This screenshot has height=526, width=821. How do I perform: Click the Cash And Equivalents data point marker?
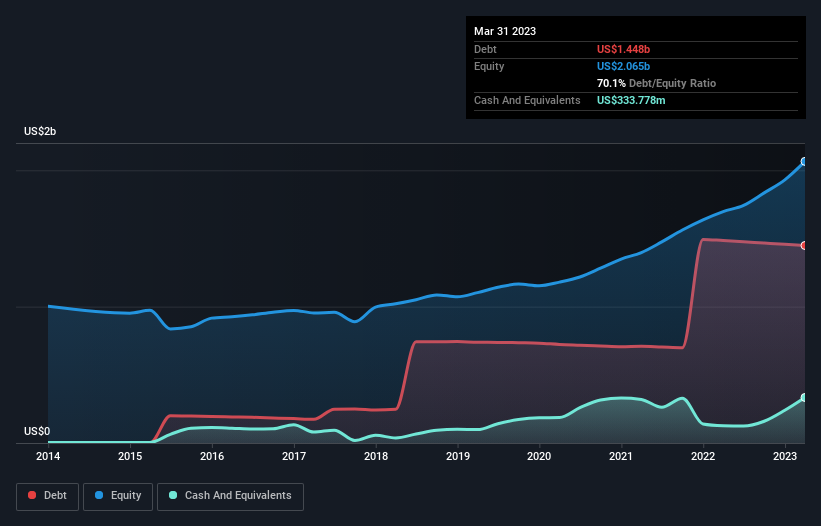(804, 398)
